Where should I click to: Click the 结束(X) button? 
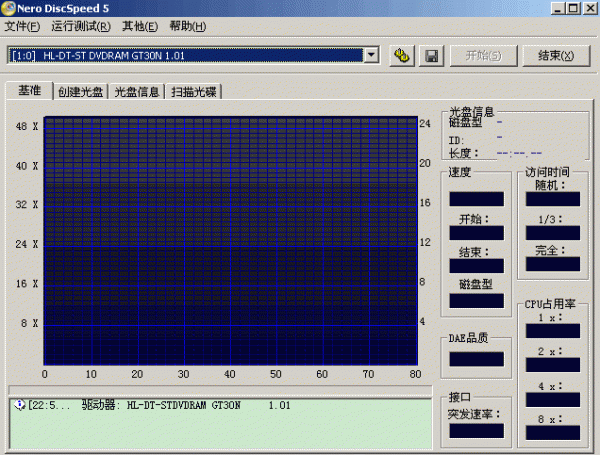point(556,56)
